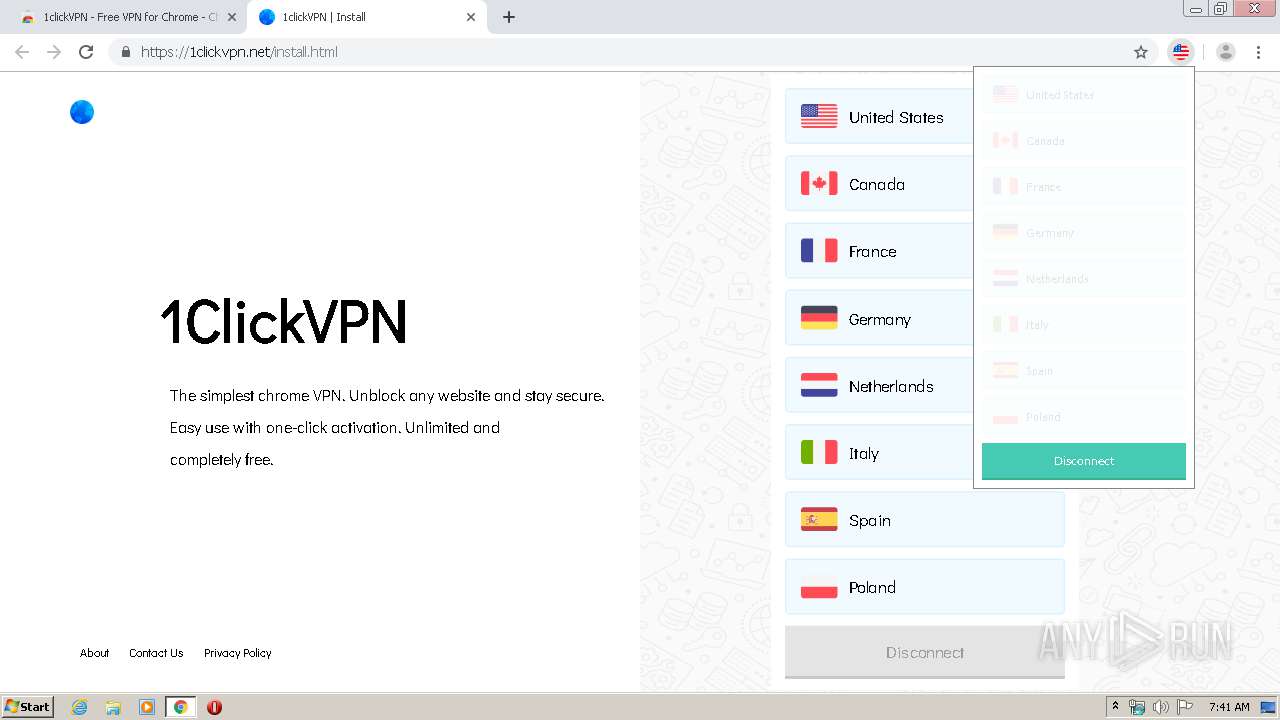Viewport: 1280px width, 720px height.
Task: Open the 1ClickVPN extension toolbar icon
Action: [x=1181, y=52]
